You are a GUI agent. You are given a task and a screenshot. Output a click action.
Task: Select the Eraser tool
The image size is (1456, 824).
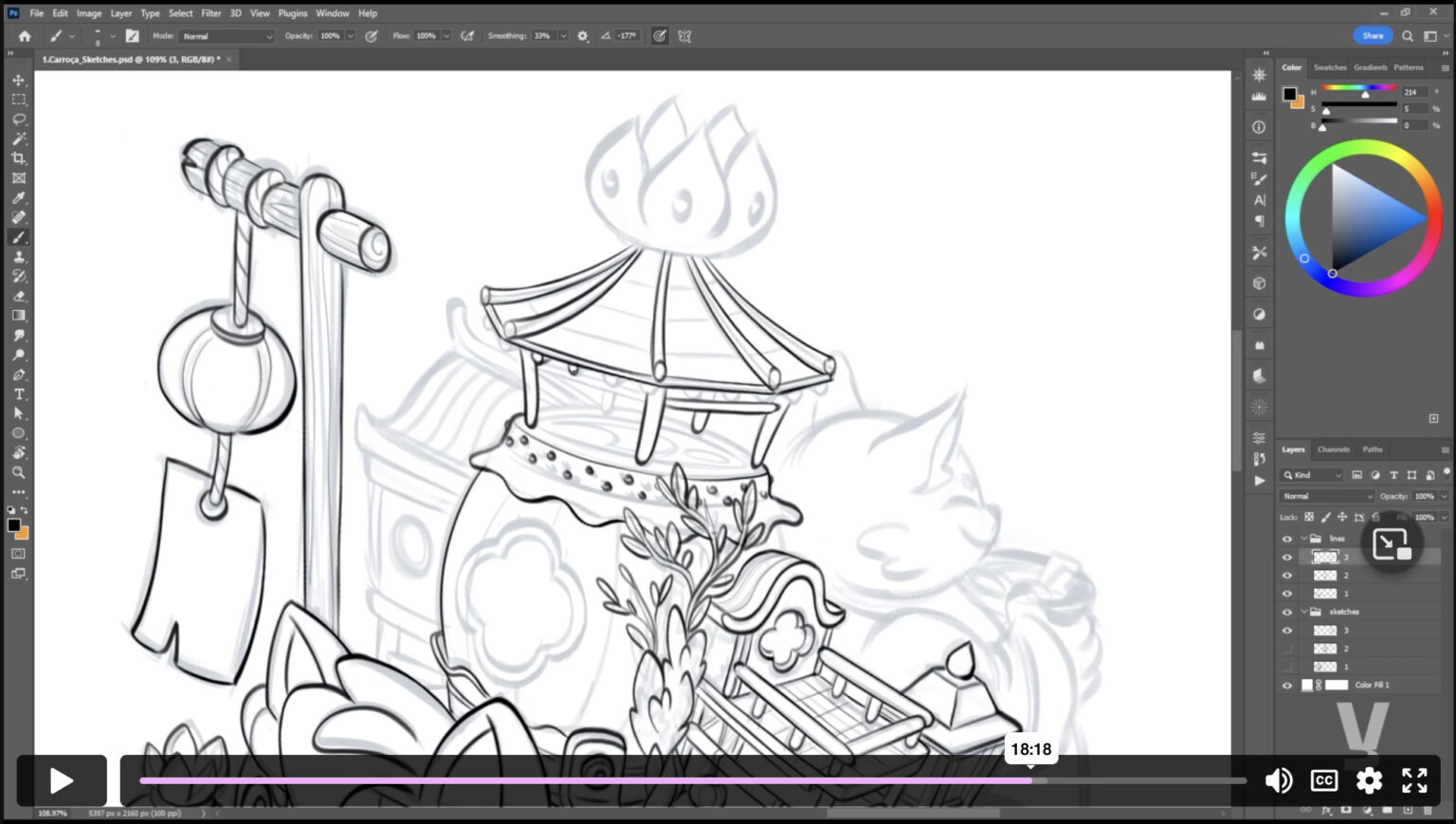tap(18, 296)
